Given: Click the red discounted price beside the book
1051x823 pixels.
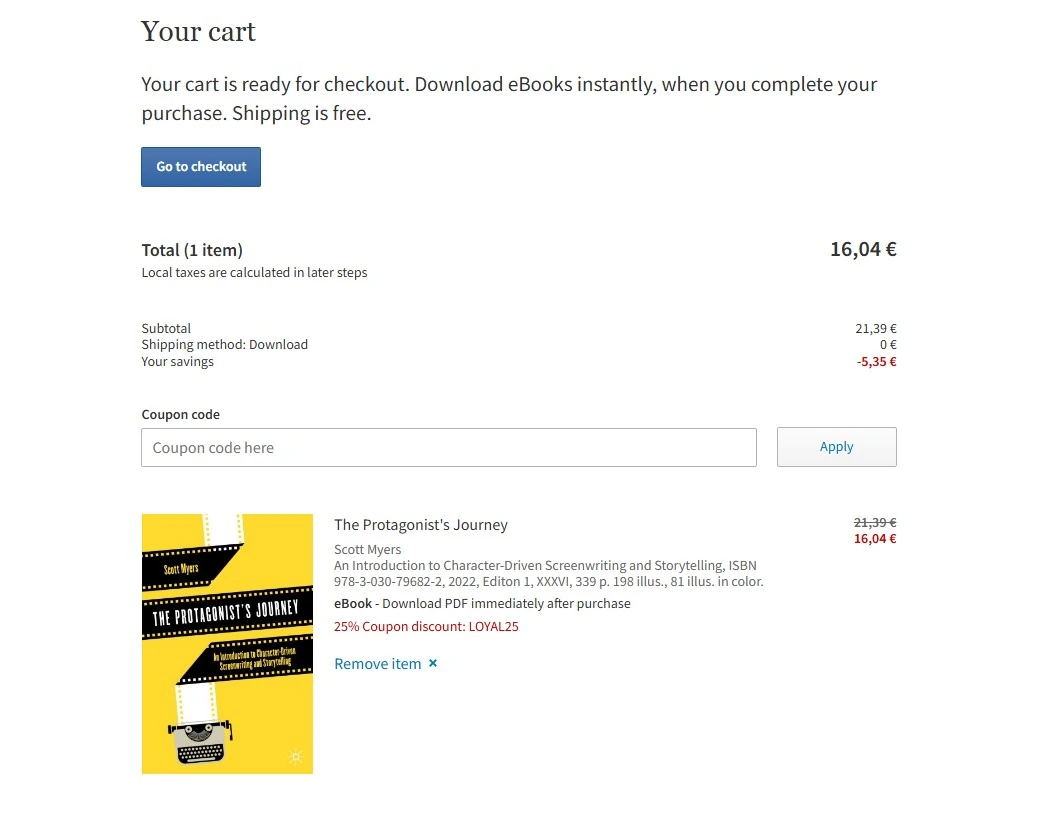Looking at the screenshot, I should pyautogui.click(x=874, y=539).
